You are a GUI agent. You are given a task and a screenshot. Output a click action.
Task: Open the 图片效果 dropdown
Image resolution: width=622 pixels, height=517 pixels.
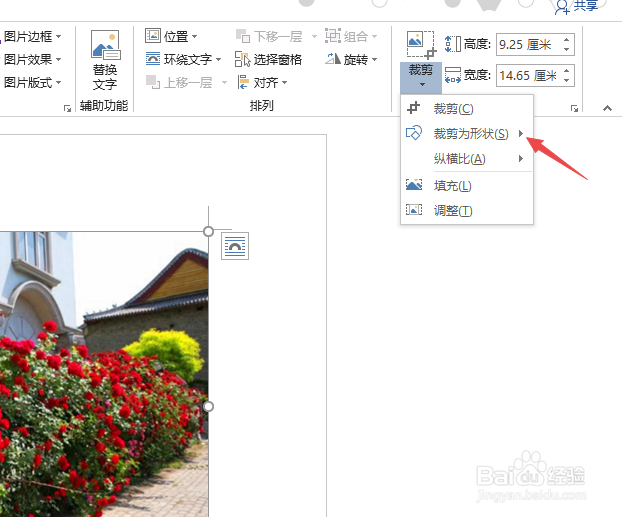coord(32,60)
